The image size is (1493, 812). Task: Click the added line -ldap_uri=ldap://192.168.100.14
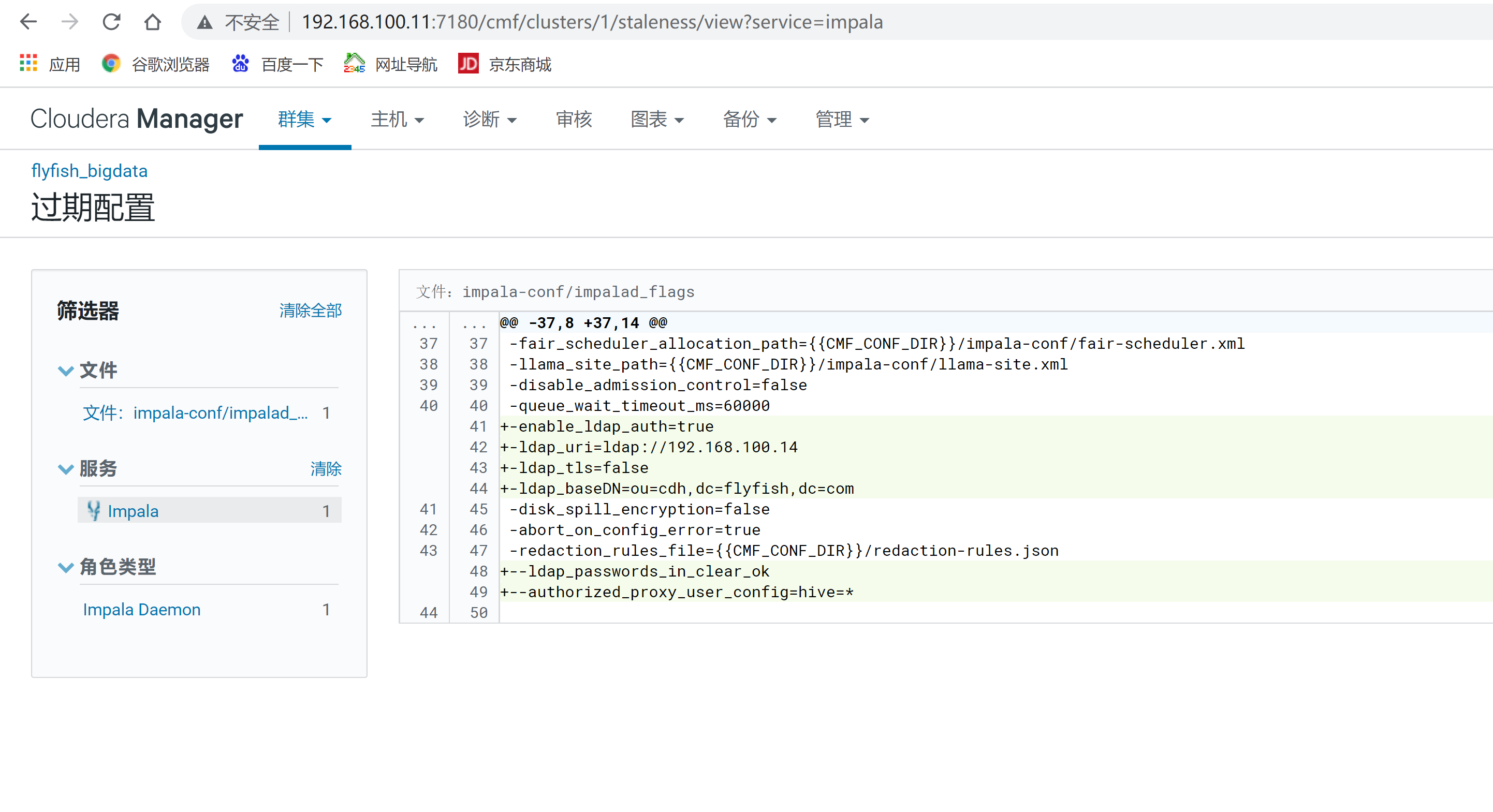(649, 447)
